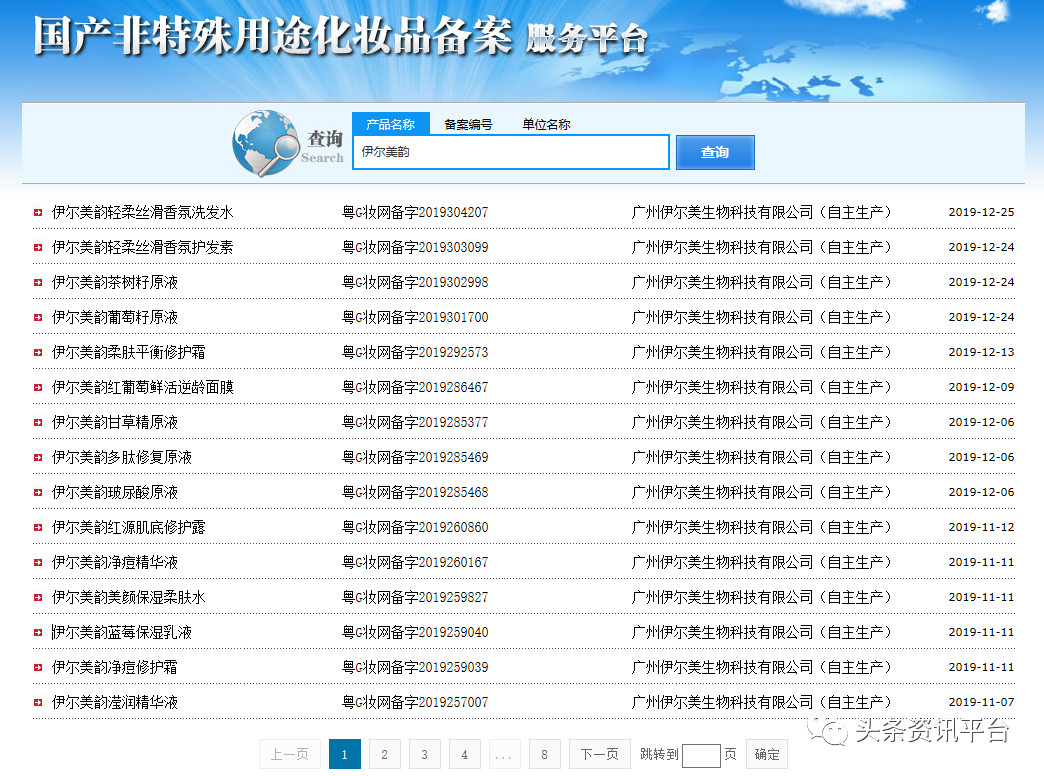
Task: Click red bullet icon beside 伊尔美韵净痘精华液
Action: [37, 563]
